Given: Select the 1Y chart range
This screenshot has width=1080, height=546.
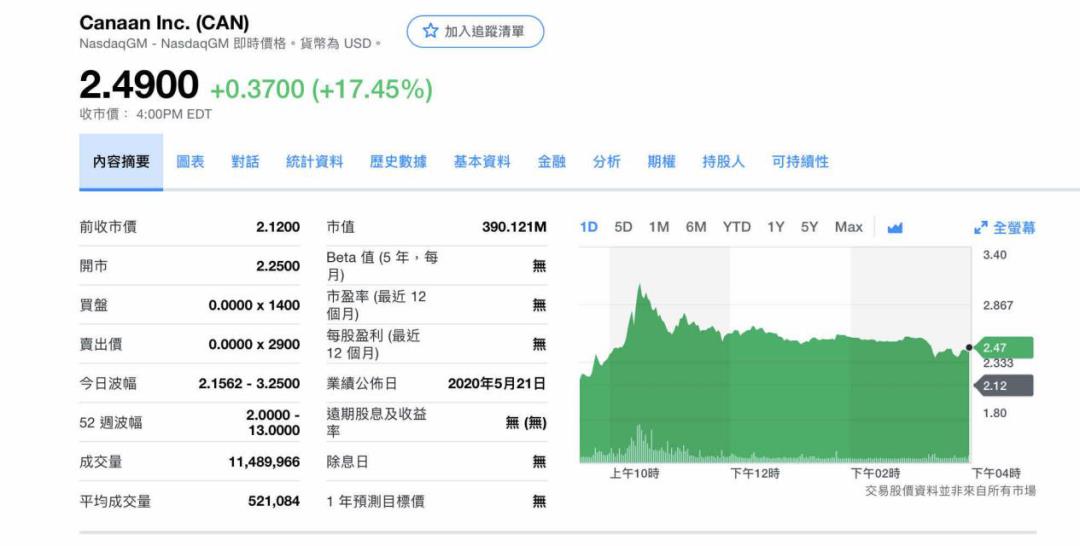Looking at the screenshot, I should (776, 227).
